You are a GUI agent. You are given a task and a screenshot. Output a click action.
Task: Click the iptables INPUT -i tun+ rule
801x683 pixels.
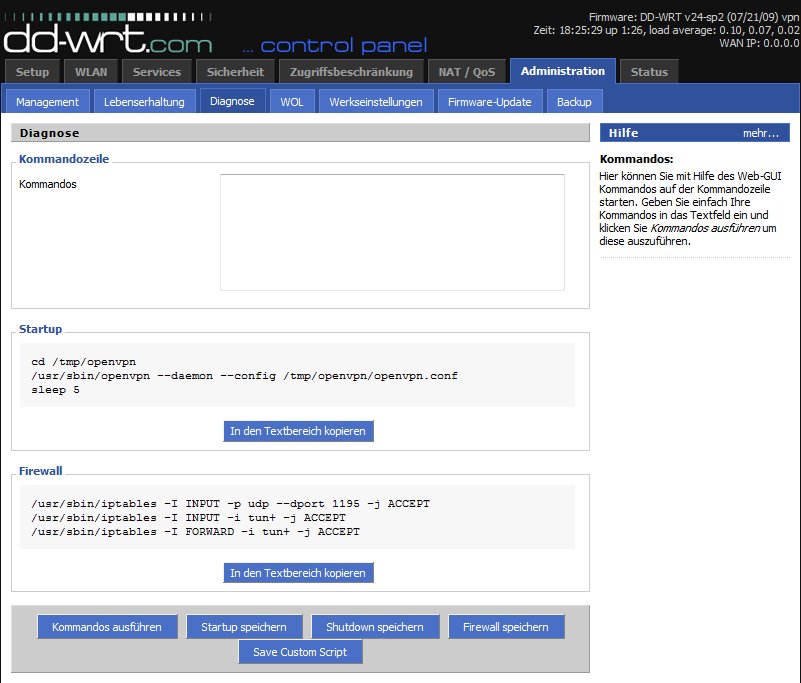click(189, 517)
